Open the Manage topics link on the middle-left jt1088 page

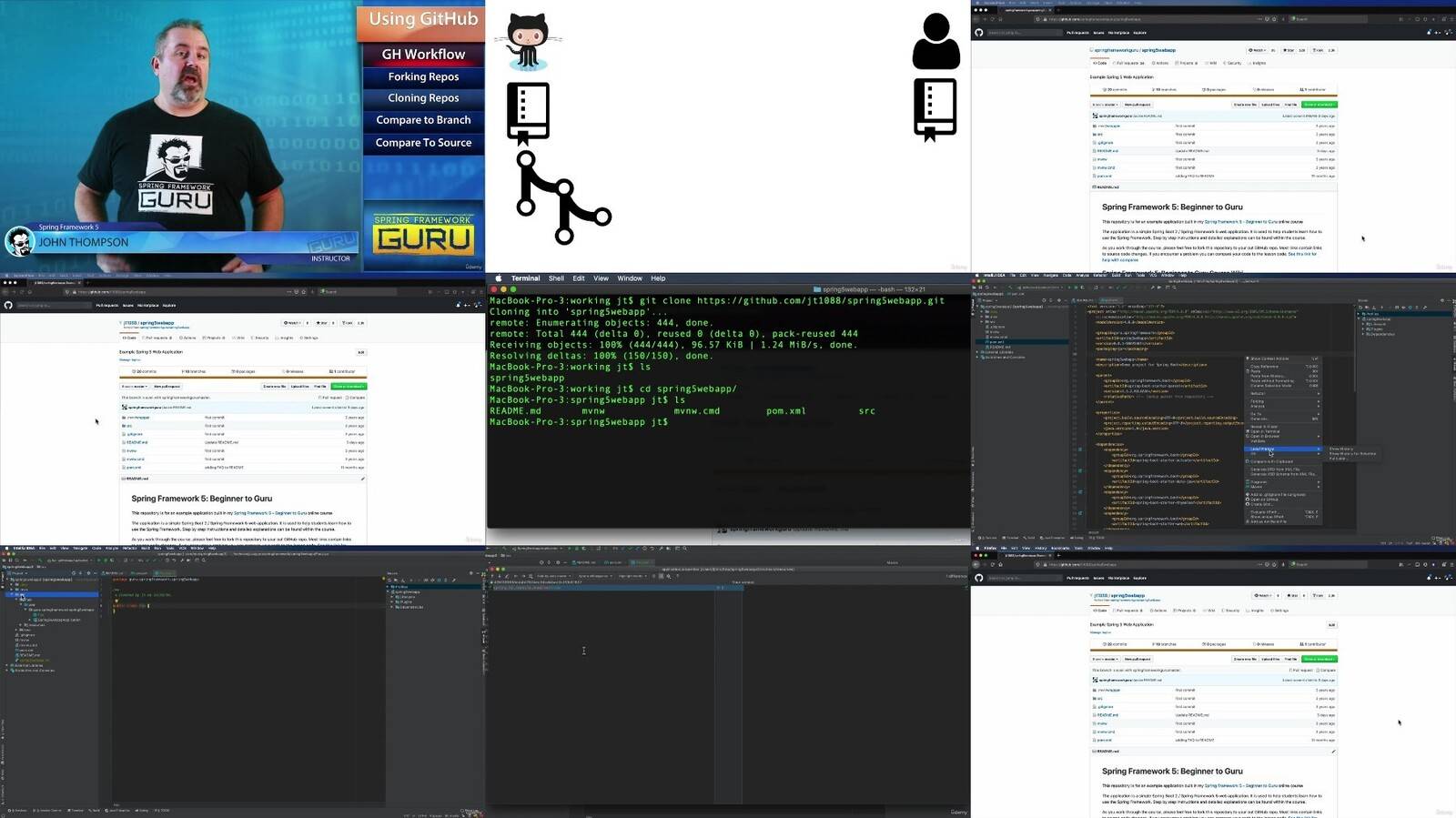pos(129,359)
